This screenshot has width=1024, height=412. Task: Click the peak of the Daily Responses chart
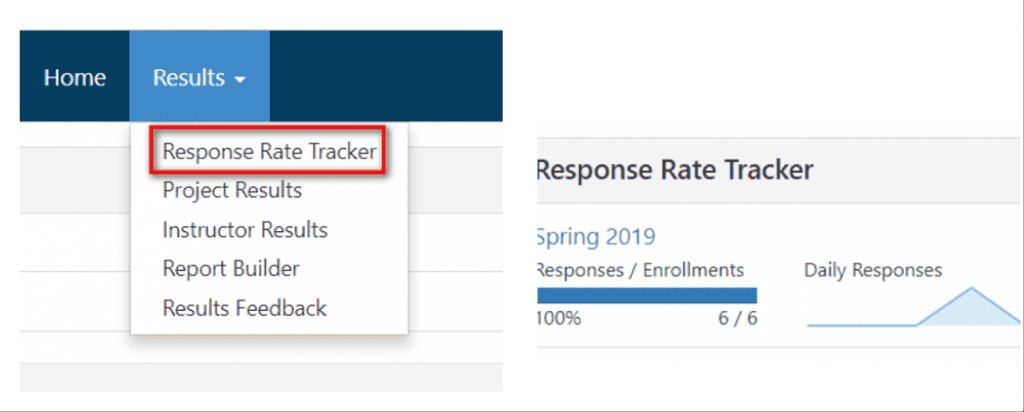pos(970,292)
